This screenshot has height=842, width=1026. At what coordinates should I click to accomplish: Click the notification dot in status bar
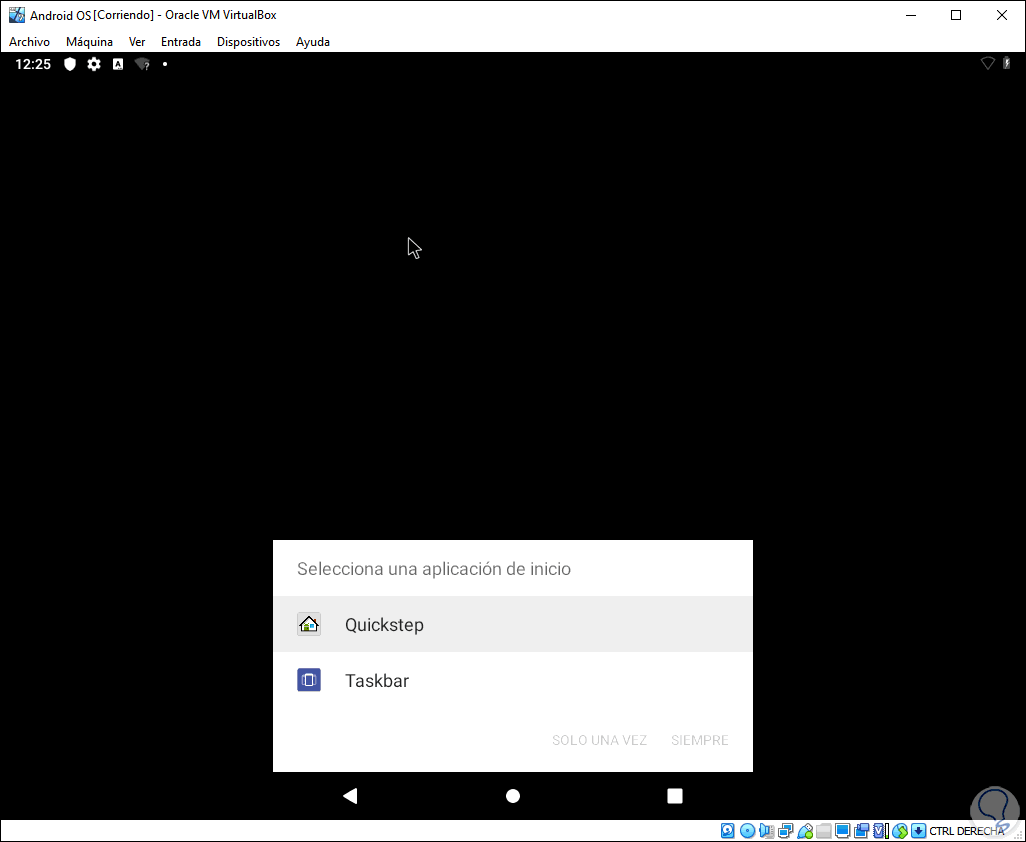pyautogui.click(x=165, y=64)
